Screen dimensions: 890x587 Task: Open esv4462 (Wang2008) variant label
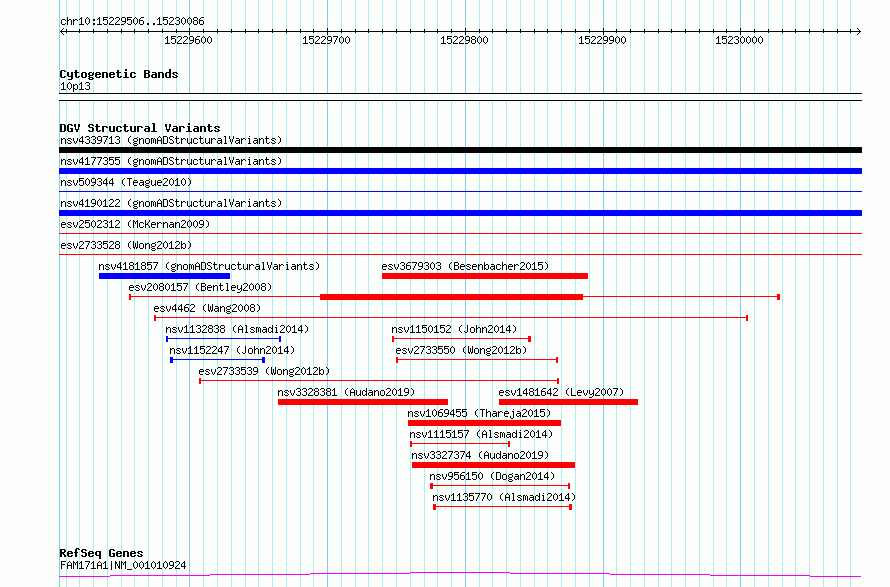pos(207,308)
